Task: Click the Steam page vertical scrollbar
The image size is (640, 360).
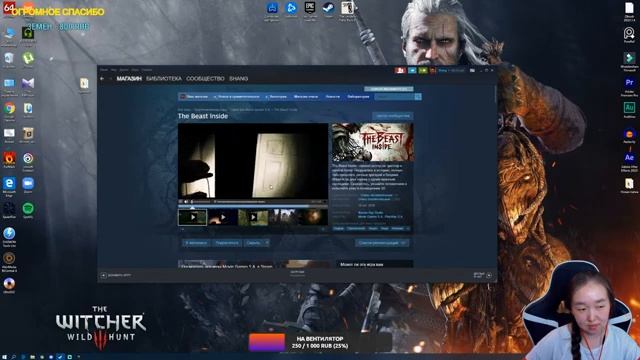Action: [x=495, y=95]
